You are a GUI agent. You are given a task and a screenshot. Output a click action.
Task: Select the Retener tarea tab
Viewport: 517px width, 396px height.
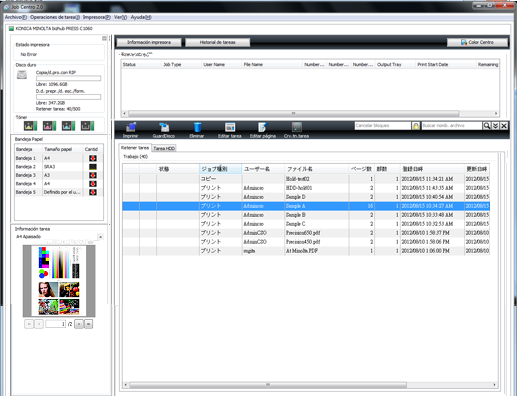pyautogui.click(x=135, y=148)
